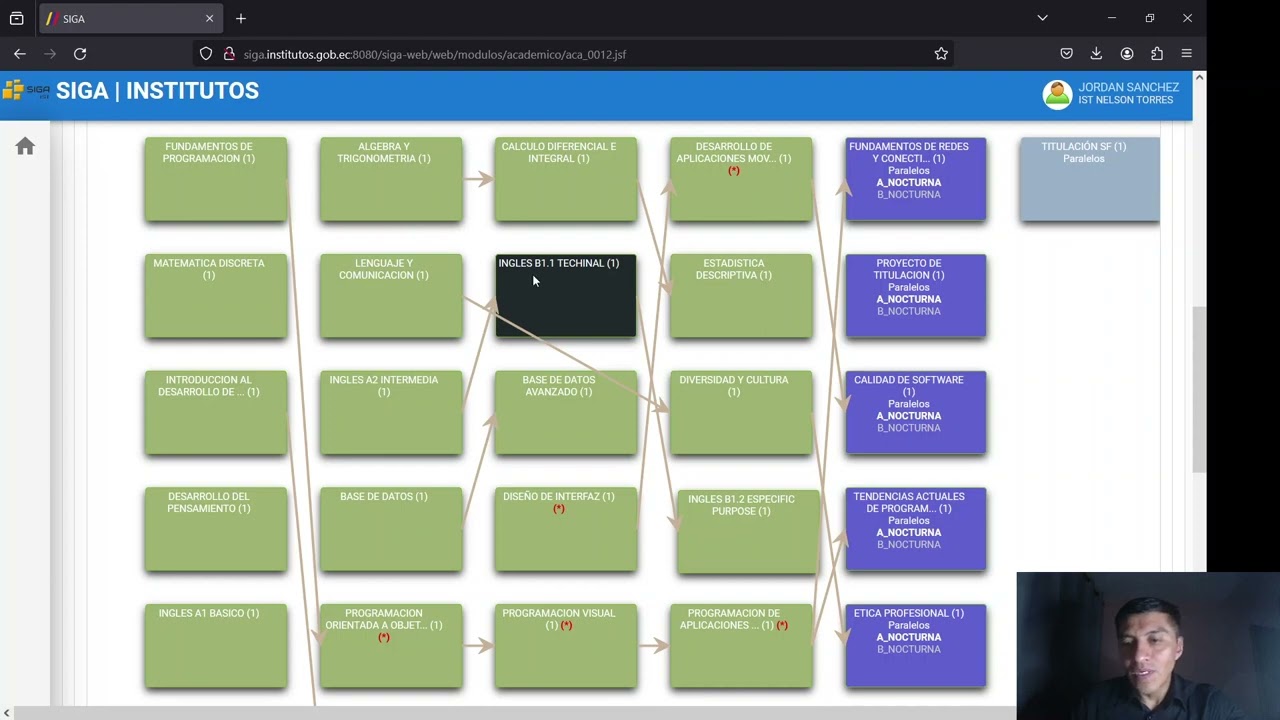Choose B_NOCTURNA under Calidad de Software
1280x720 pixels.
coord(909,428)
